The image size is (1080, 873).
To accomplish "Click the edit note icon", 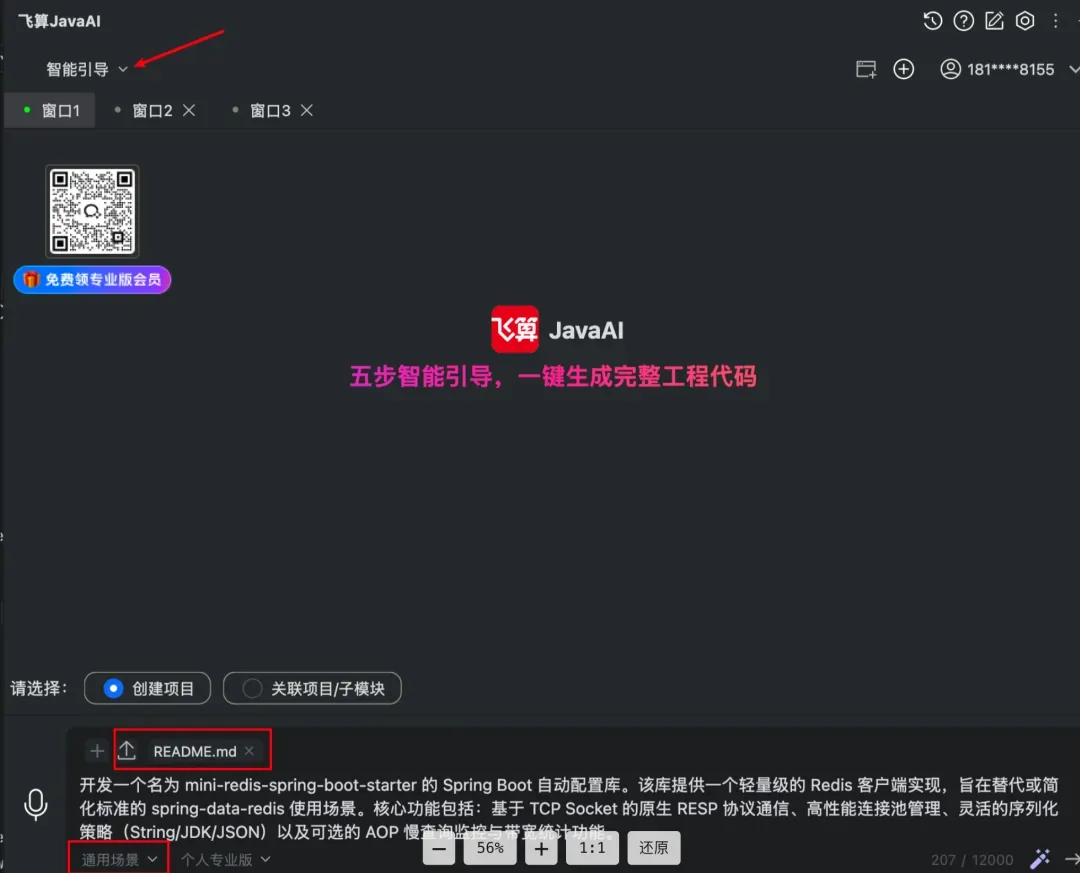I will pyautogui.click(x=994, y=21).
